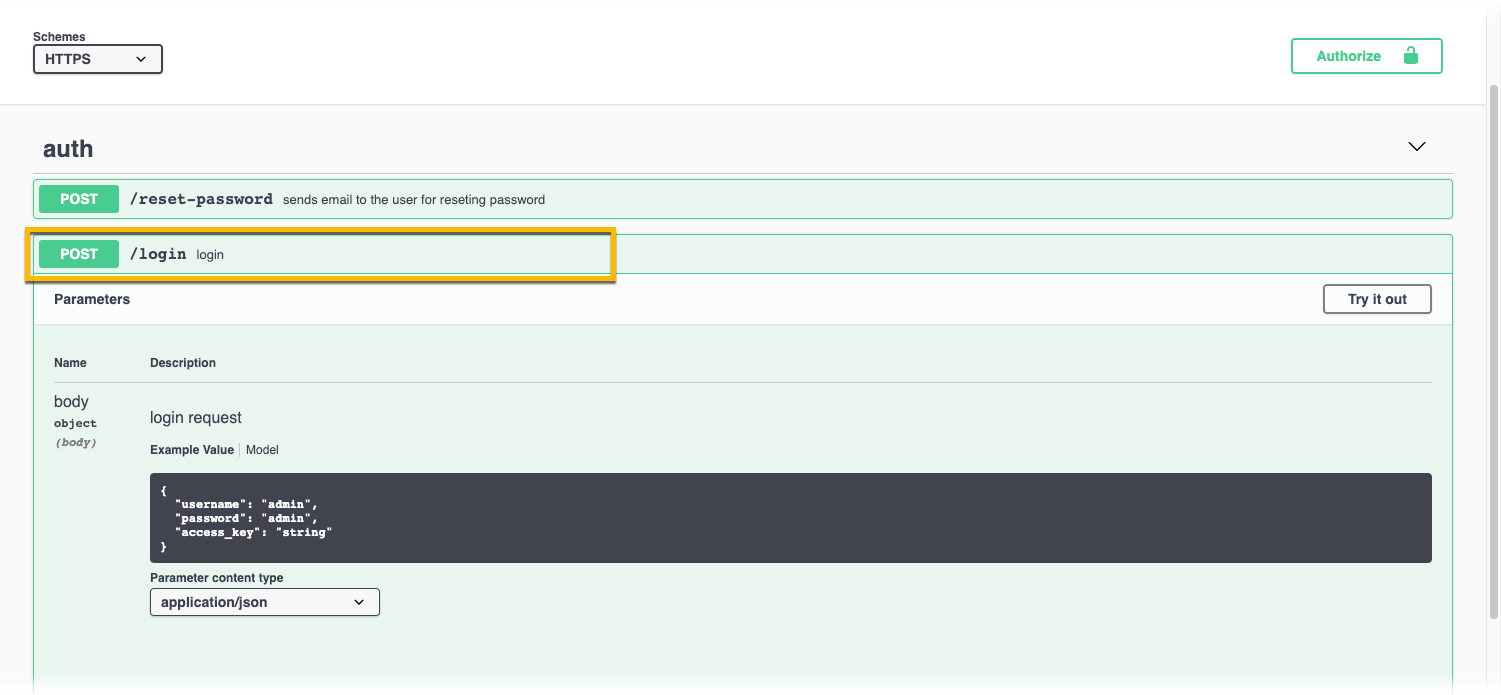Click the POST badge for /login
Screen dimensions: 1501x695
click(79, 254)
